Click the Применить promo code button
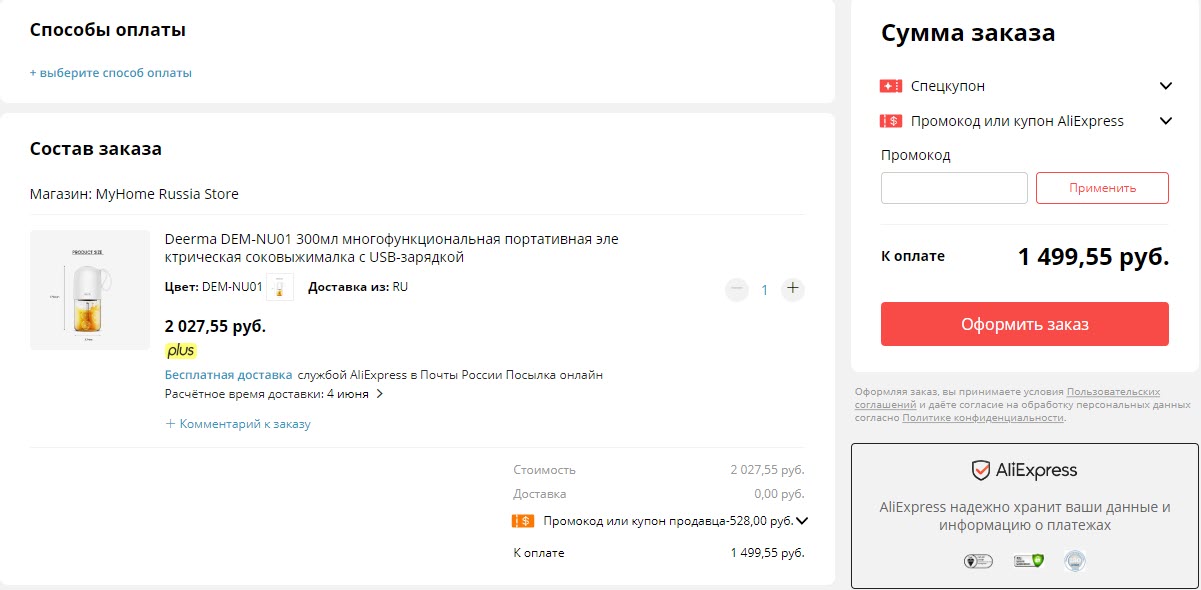The height and width of the screenshot is (590, 1201). pyautogui.click(x=1102, y=188)
